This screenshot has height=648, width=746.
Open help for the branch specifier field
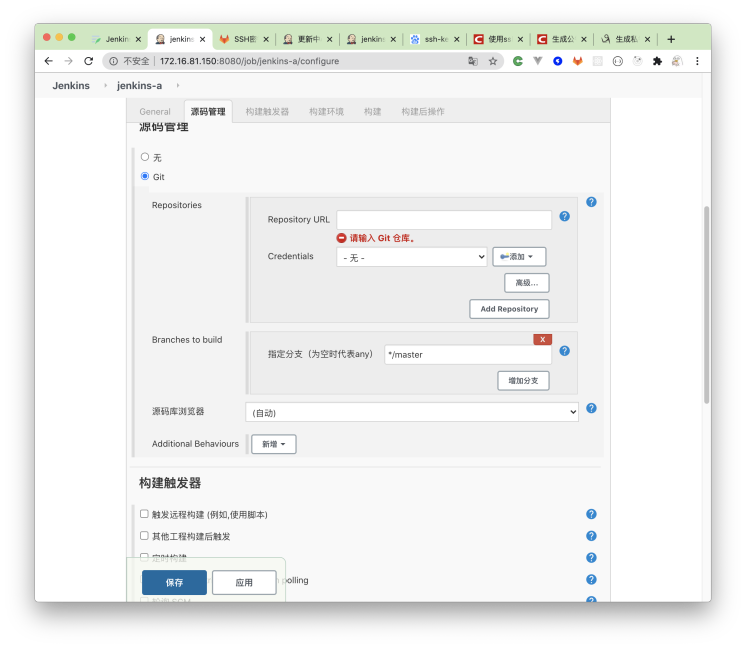[564, 351]
